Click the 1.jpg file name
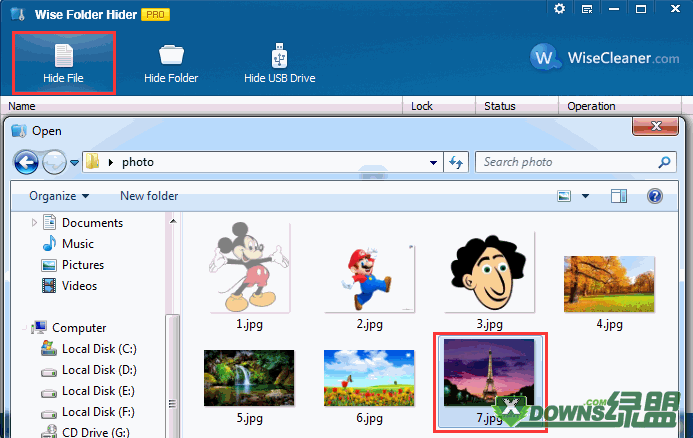This screenshot has width=693, height=438. [x=249, y=324]
